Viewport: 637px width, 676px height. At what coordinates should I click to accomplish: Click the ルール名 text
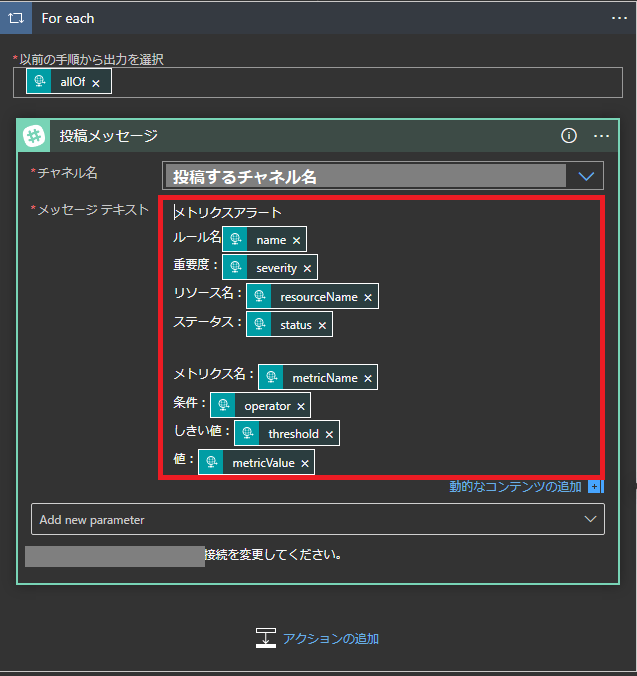coord(197,237)
